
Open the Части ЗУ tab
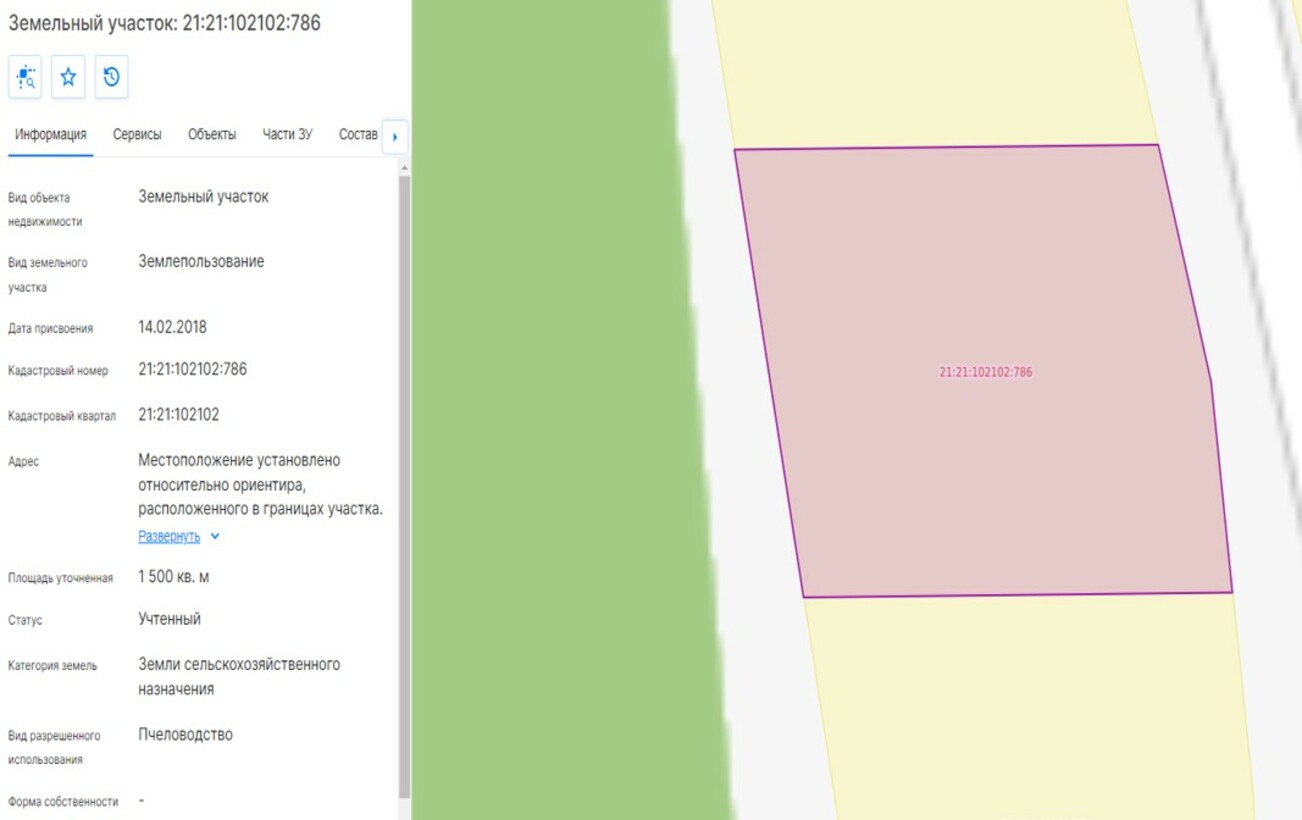(287, 135)
